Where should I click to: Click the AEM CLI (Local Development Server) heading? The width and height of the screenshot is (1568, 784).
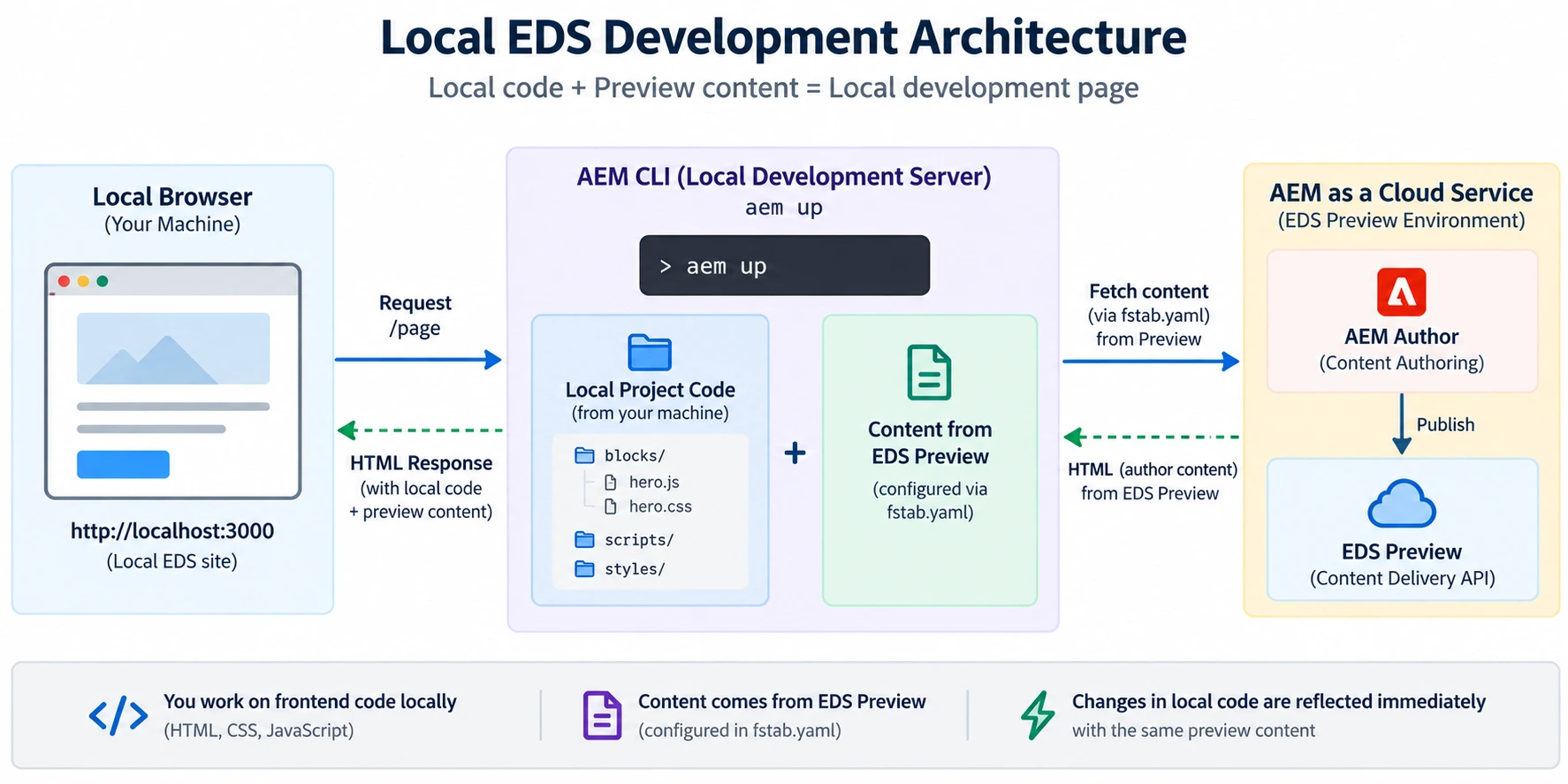784,177
